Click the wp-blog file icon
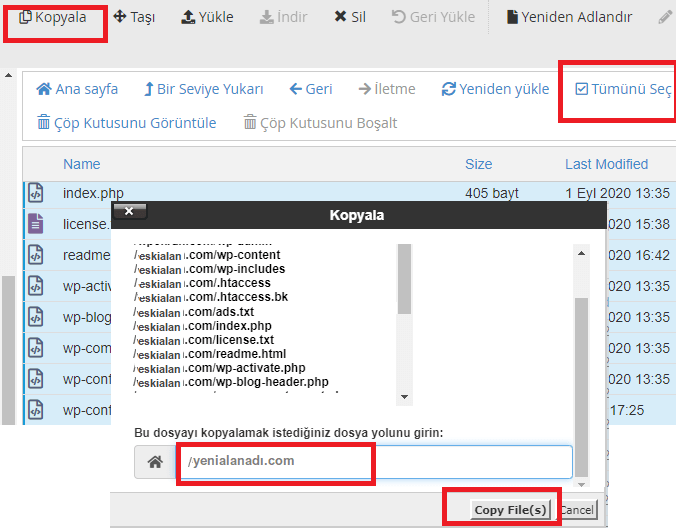 click(36, 317)
